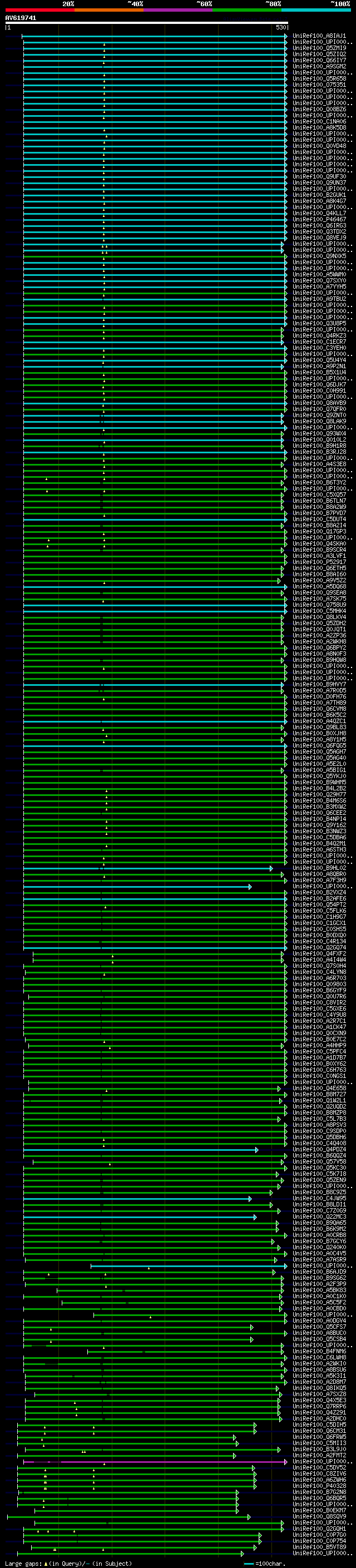Select the UniRef100_Q9NXK5 label

click(x=319, y=256)
